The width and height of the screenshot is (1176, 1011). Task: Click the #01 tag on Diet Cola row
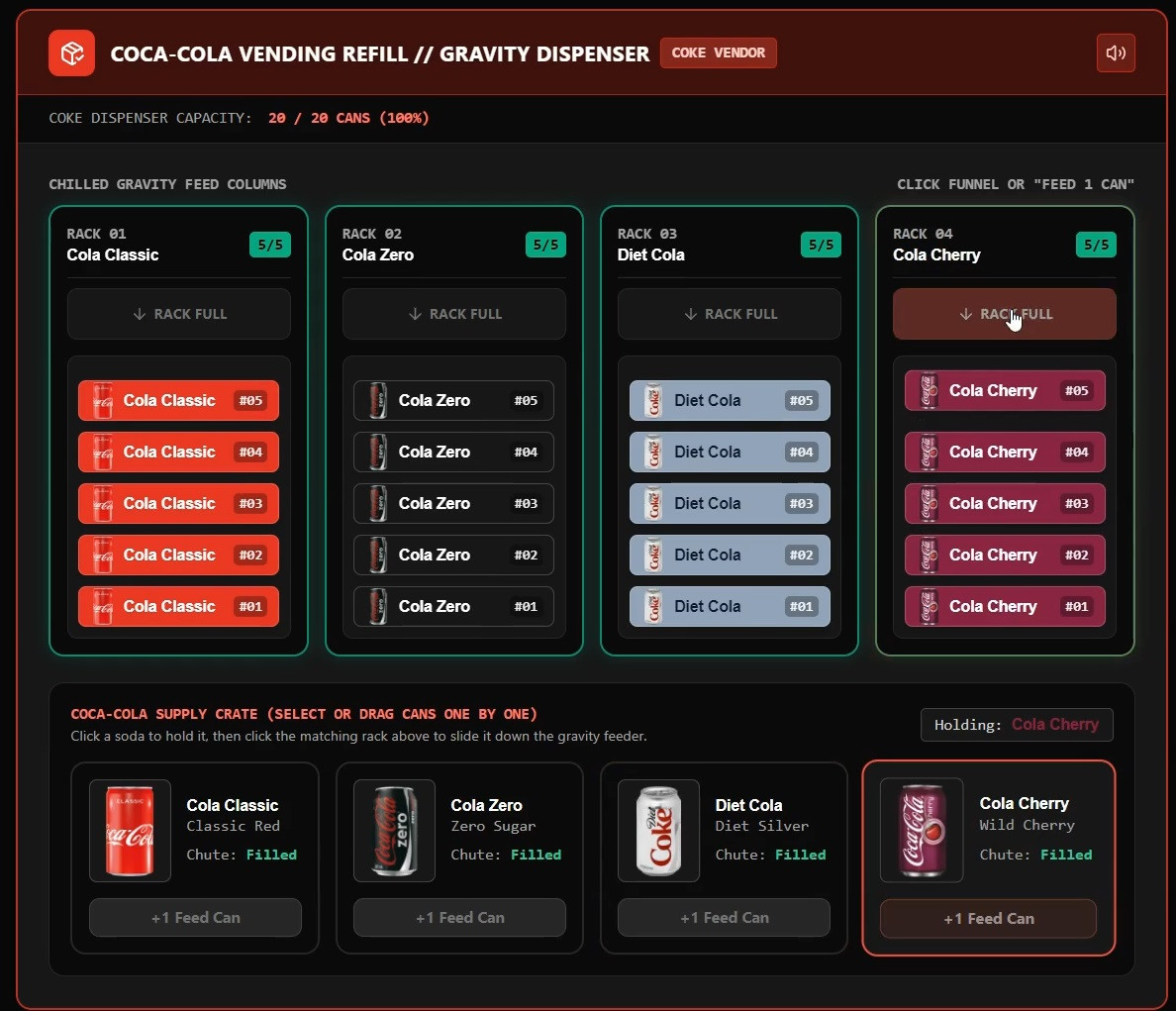(801, 606)
